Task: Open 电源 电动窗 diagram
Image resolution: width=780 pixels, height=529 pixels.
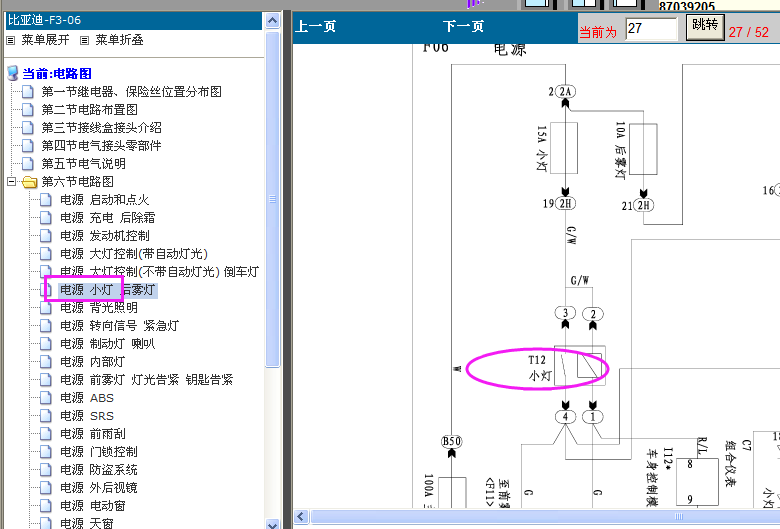Action: [x=93, y=506]
